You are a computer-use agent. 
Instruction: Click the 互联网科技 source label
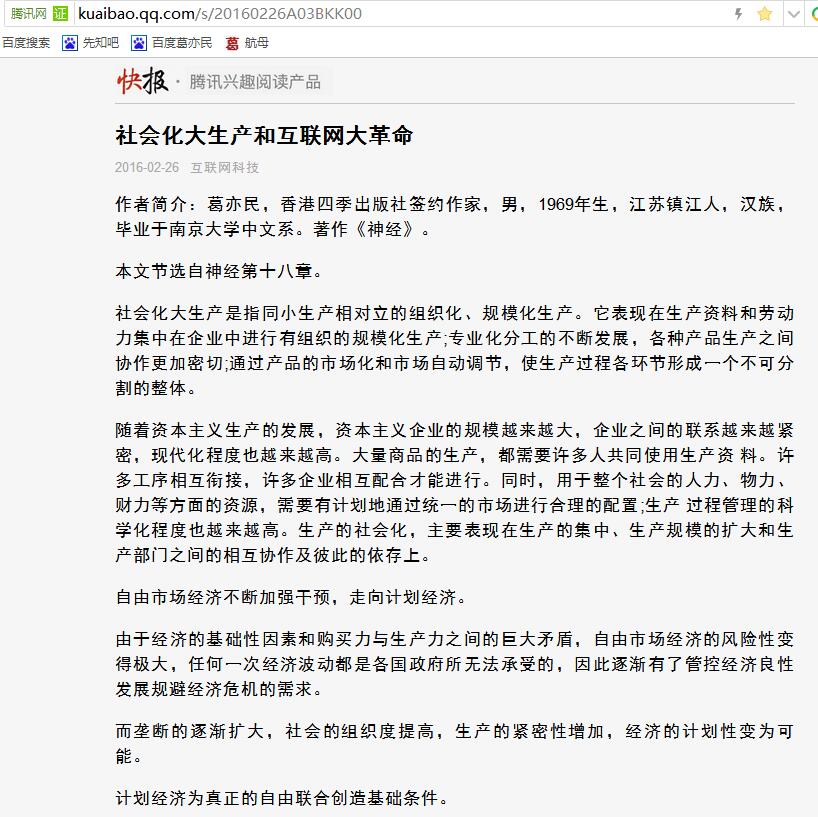coord(225,167)
